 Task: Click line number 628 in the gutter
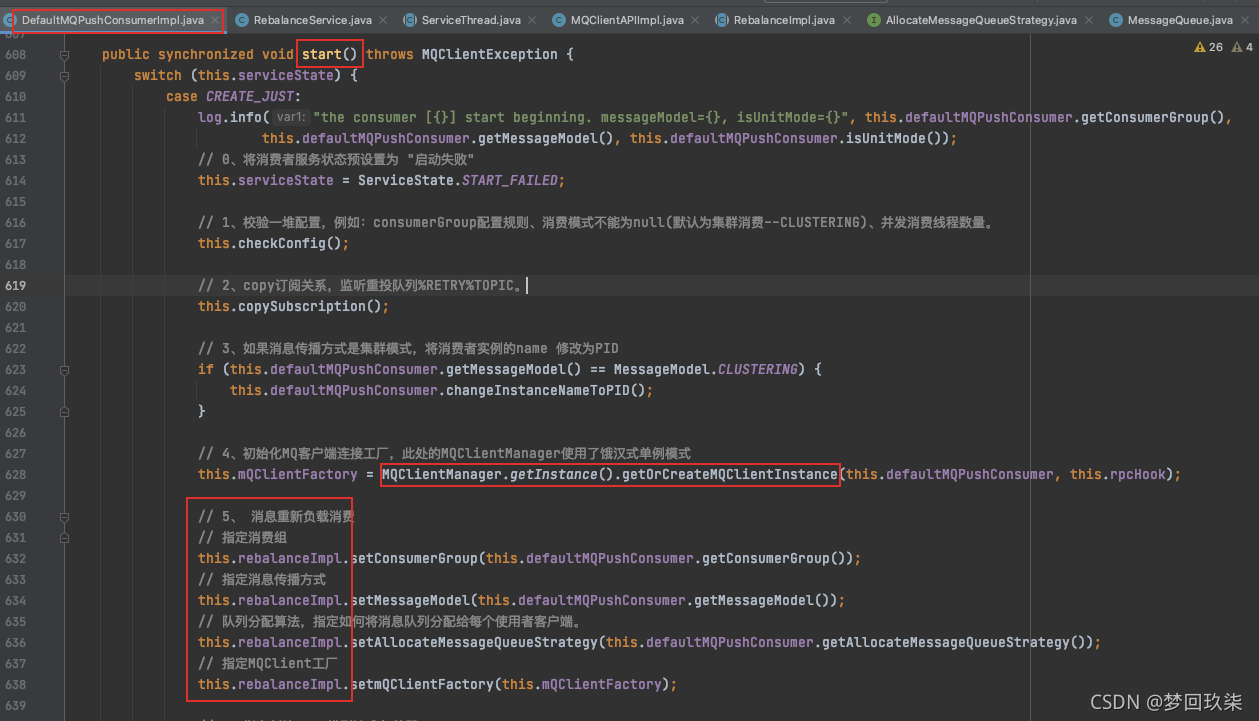point(16,475)
